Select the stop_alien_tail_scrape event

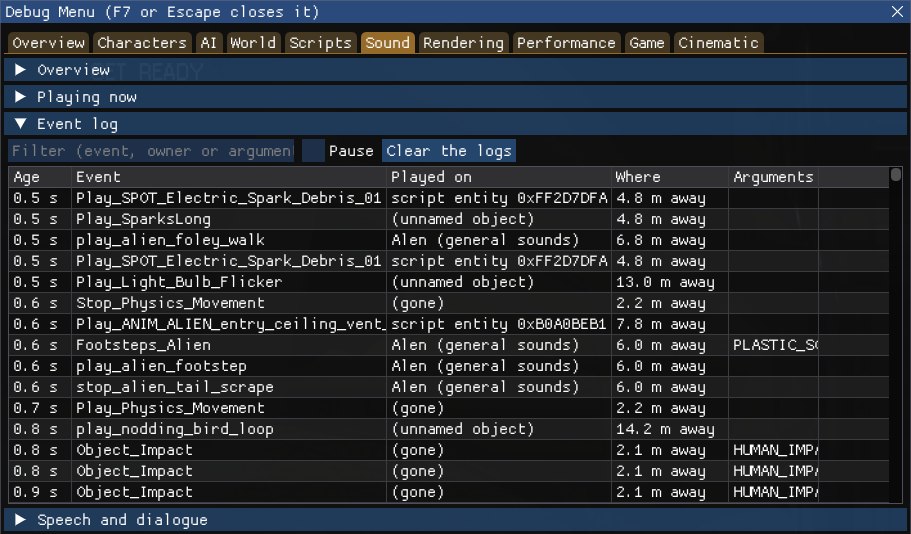tap(449, 387)
